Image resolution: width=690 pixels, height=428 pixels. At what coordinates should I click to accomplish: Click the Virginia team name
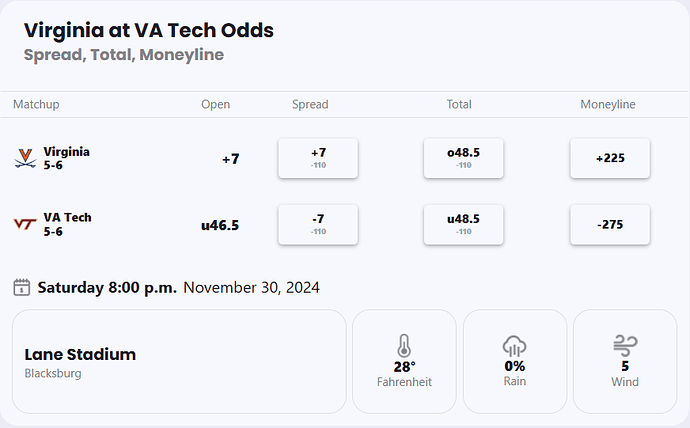pos(67,152)
